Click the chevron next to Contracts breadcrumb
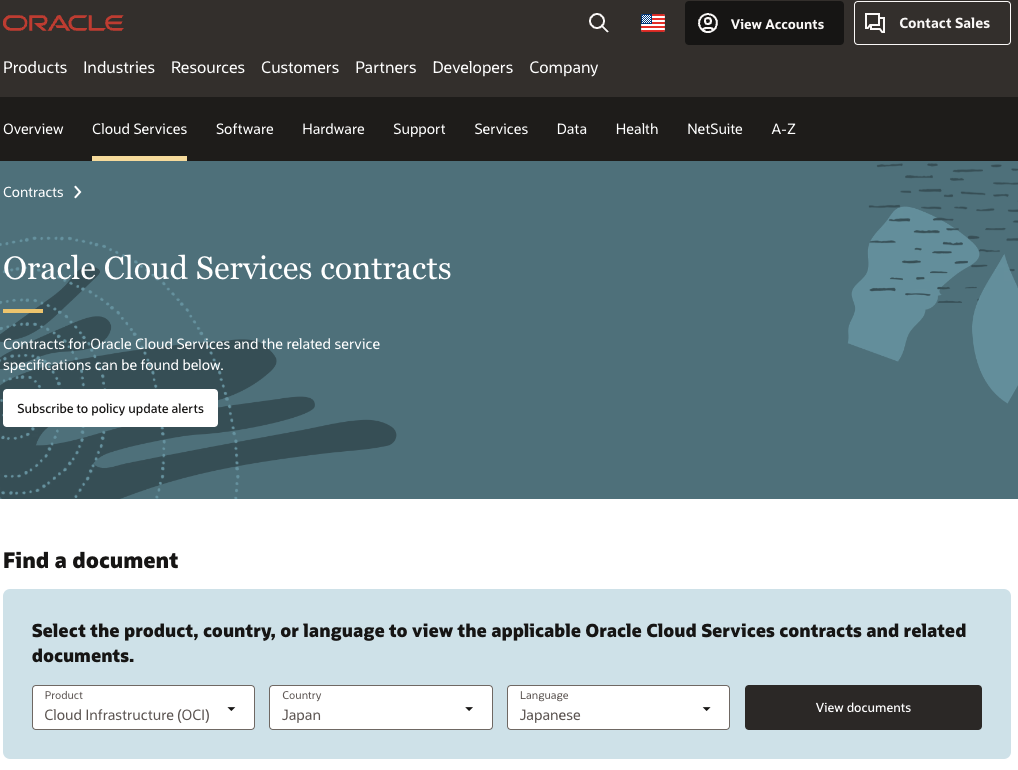The width and height of the screenshot is (1018, 770). pos(78,192)
